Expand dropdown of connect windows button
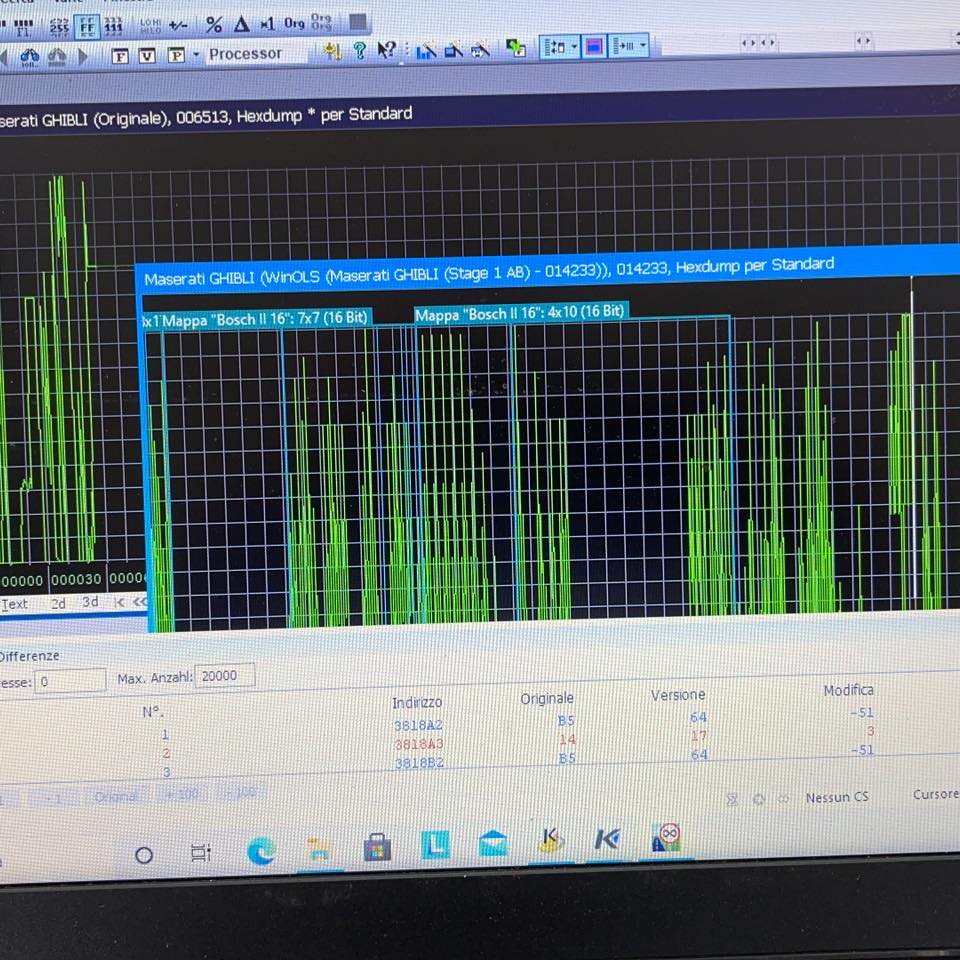 (x=574, y=47)
